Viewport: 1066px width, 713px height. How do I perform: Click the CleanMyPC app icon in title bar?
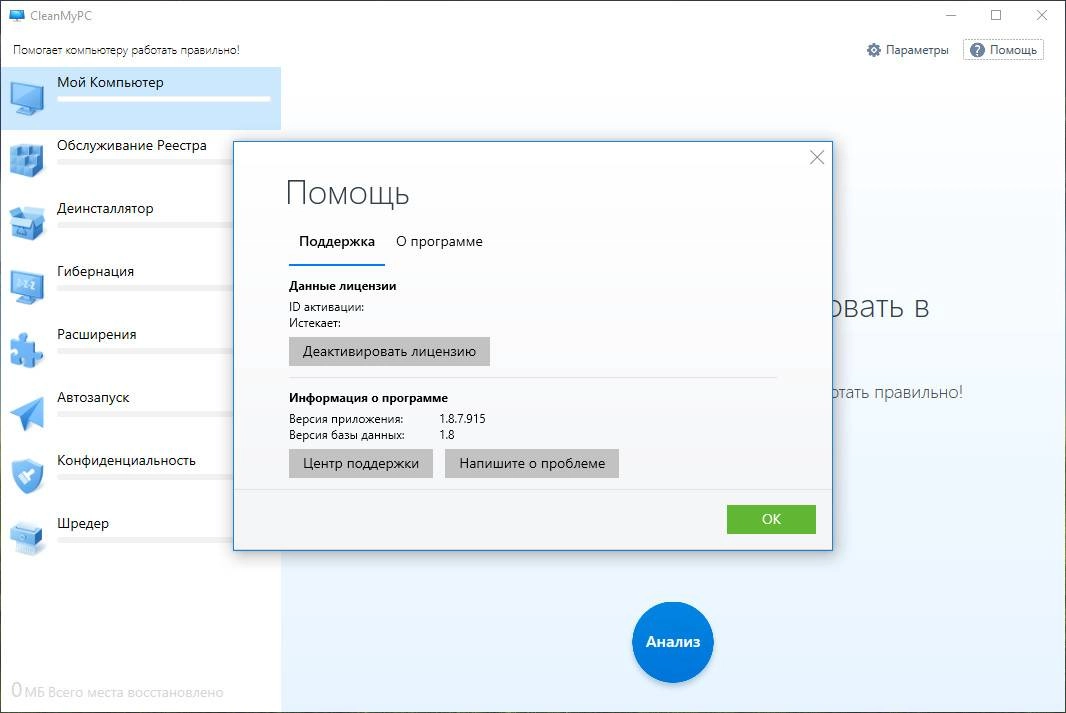(17, 15)
